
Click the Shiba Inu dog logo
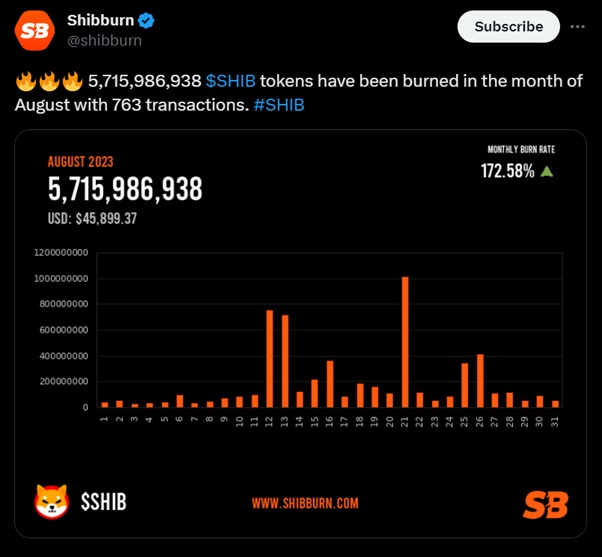(x=51, y=500)
